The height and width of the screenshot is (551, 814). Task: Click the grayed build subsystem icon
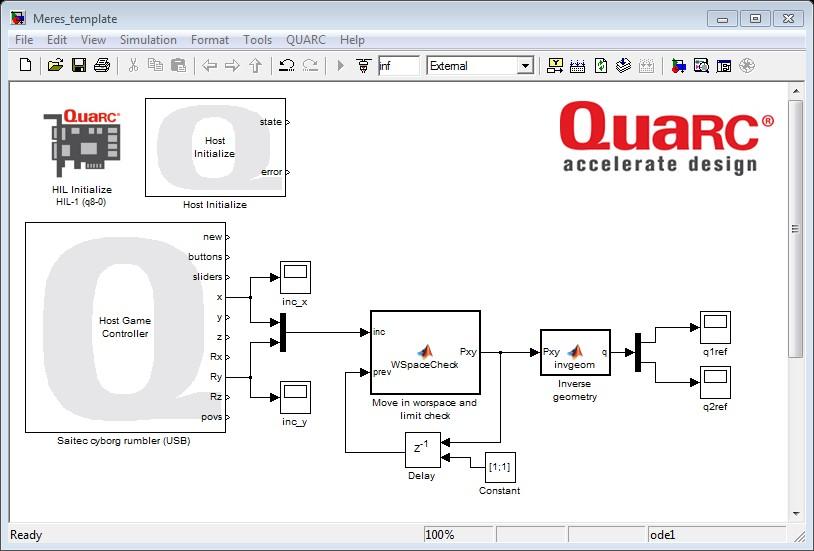tap(646, 65)
